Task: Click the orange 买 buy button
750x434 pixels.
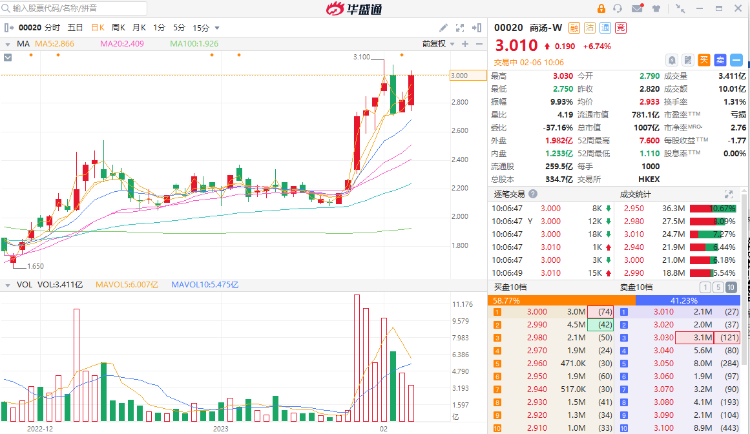Action: tap(704, 60)
